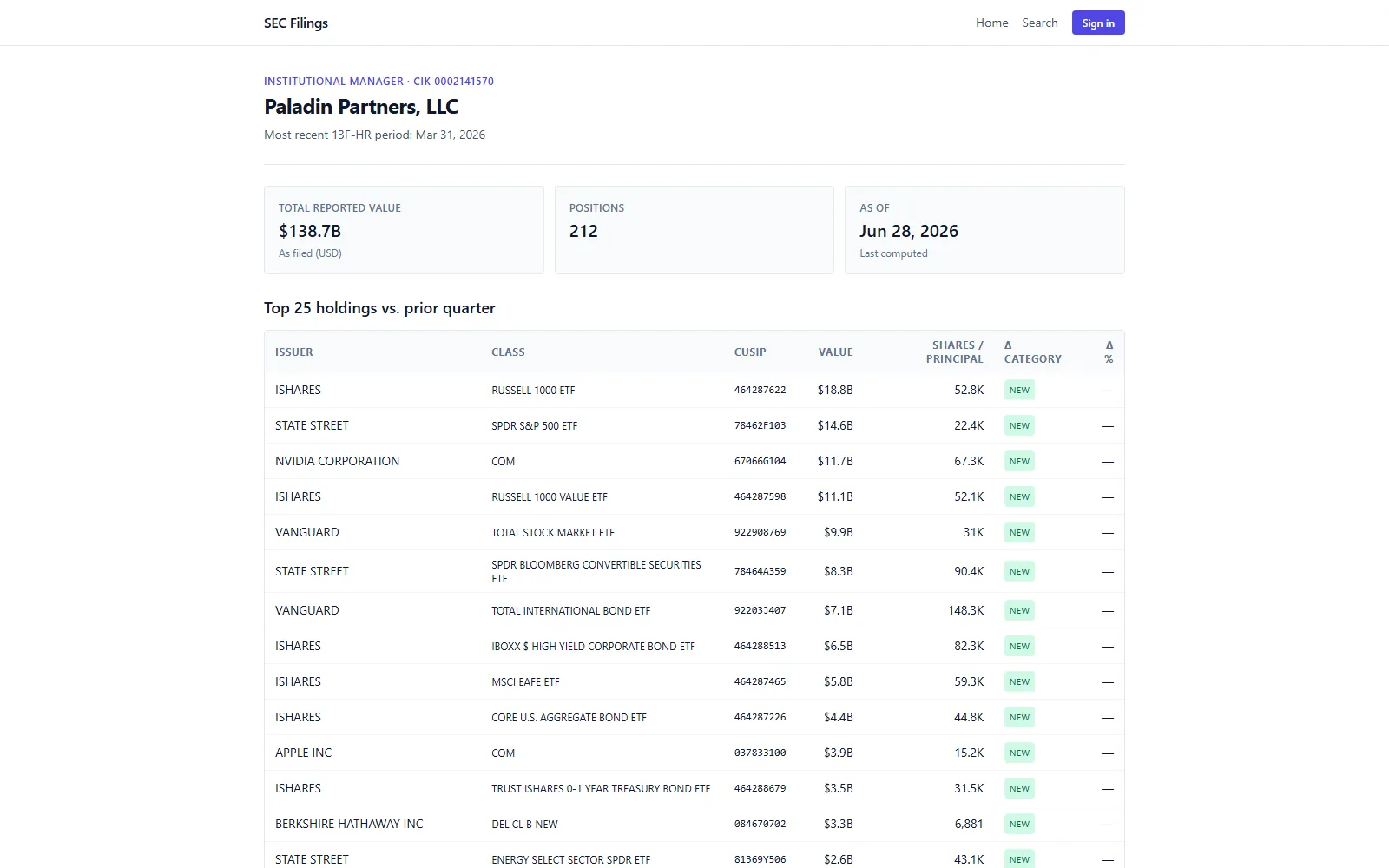1389x868 pixels.
Task: Click the NEW badge for Apple Inc
Action: [x=1019, y=753]
